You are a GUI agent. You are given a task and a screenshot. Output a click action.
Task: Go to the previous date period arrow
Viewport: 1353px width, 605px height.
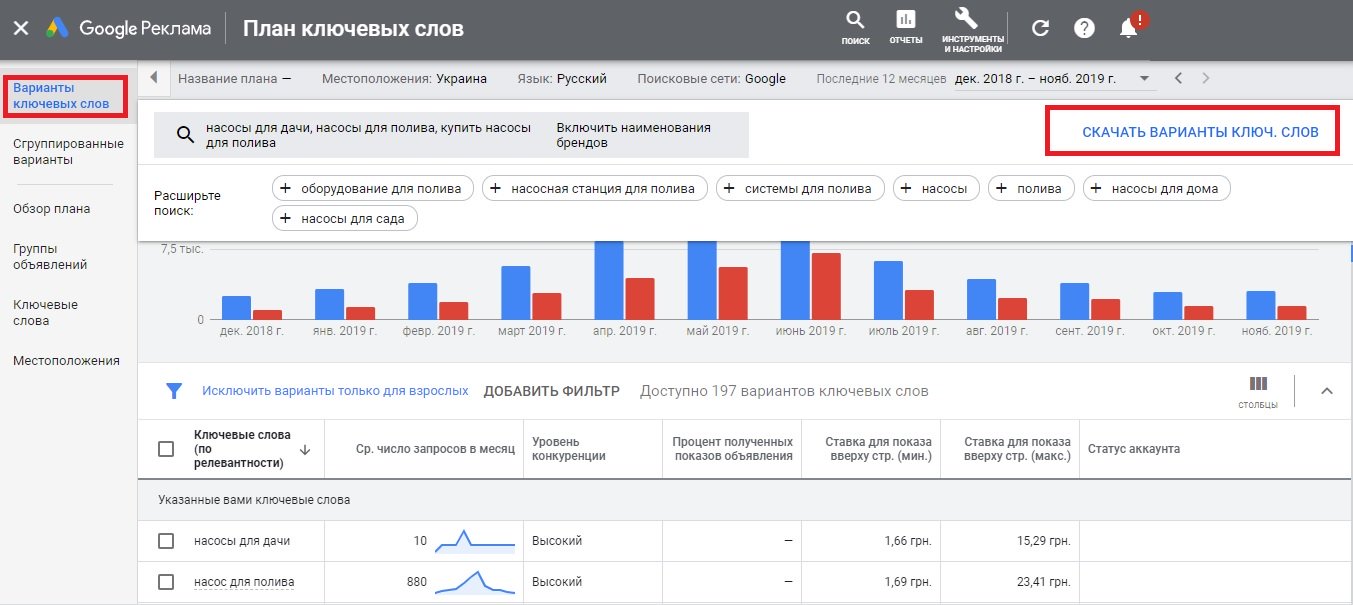1179,78
